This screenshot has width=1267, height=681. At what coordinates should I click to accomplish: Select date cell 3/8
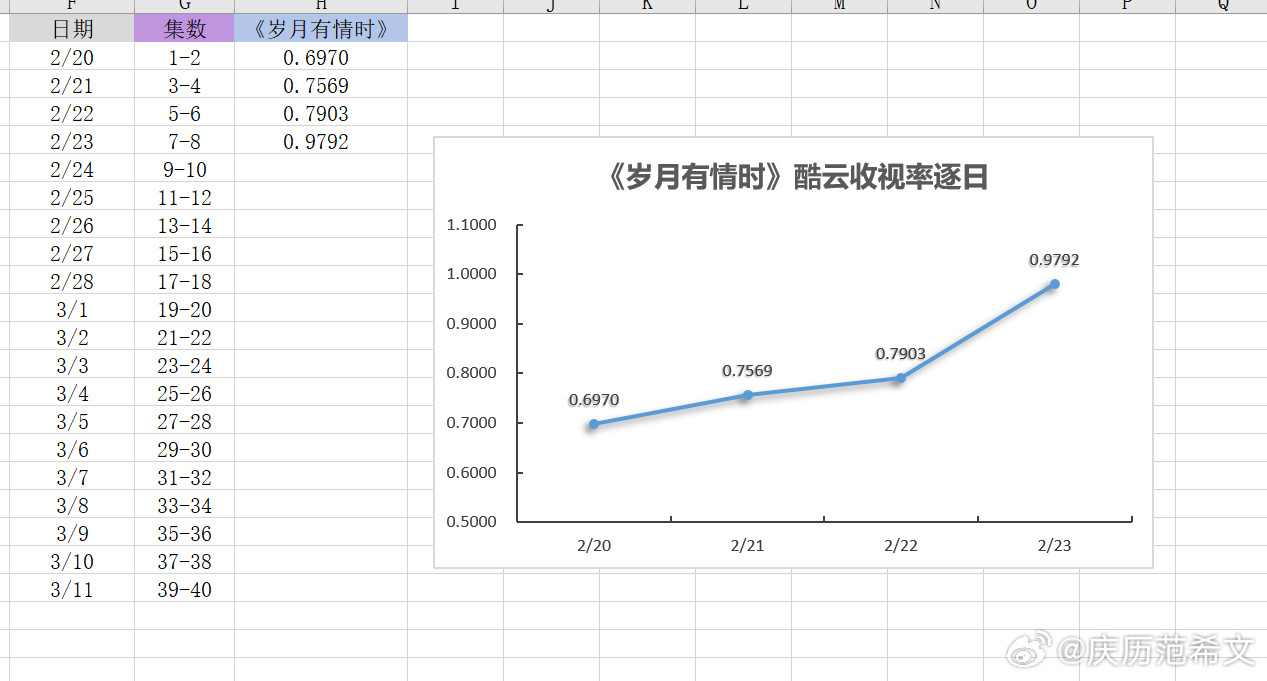[x=72, y=505]
